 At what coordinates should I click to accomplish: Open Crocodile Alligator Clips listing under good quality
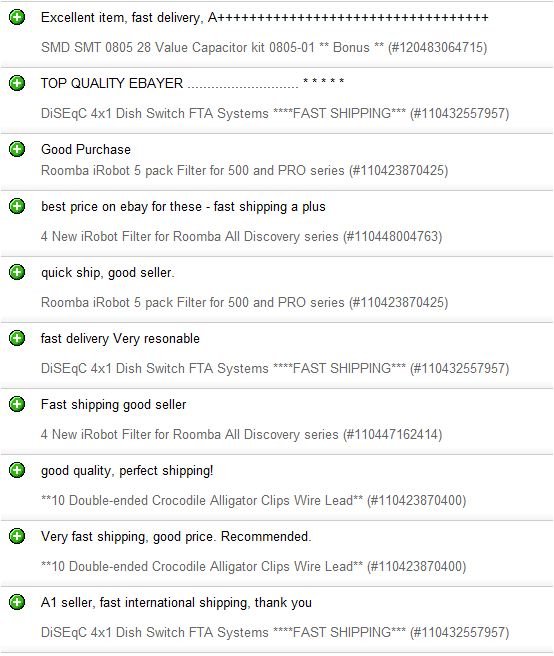coord(254,500)
